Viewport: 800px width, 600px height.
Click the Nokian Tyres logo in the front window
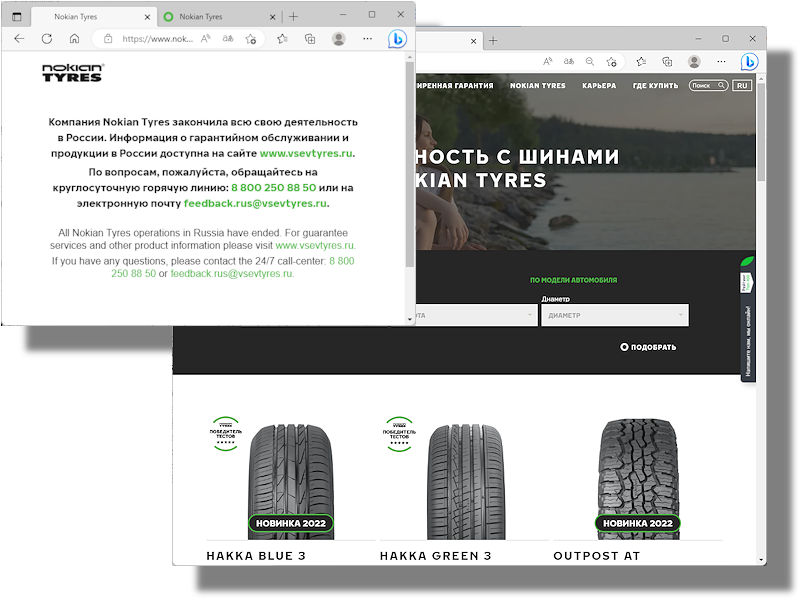coord(72,73)
